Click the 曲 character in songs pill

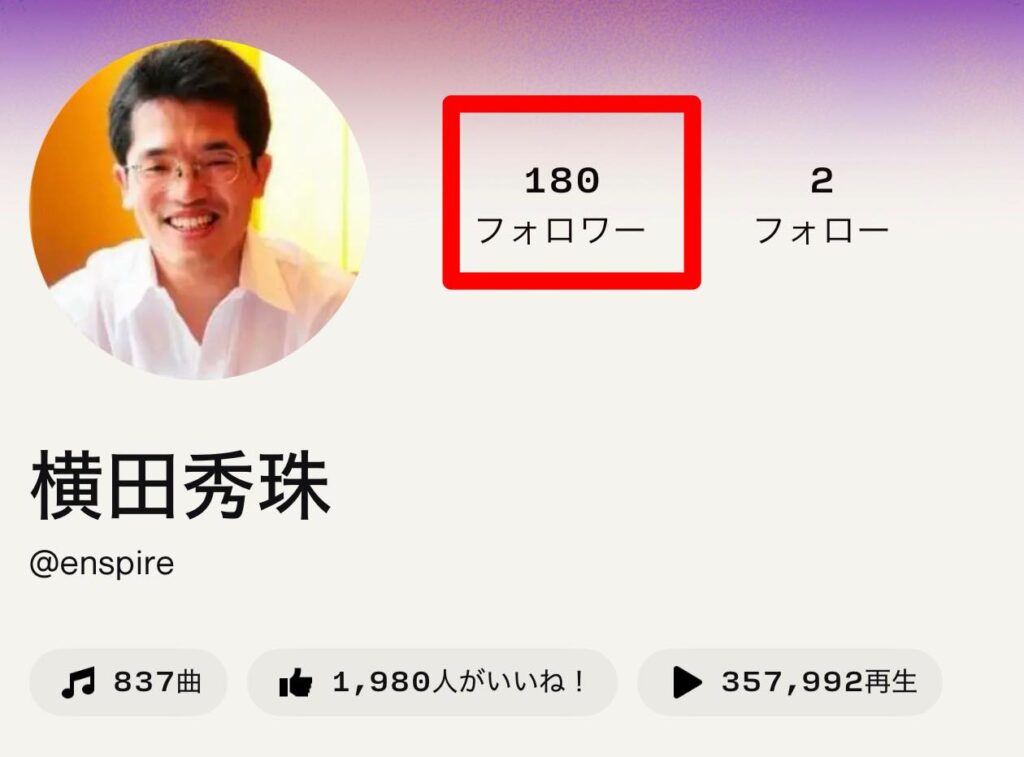tap(188, 683)
